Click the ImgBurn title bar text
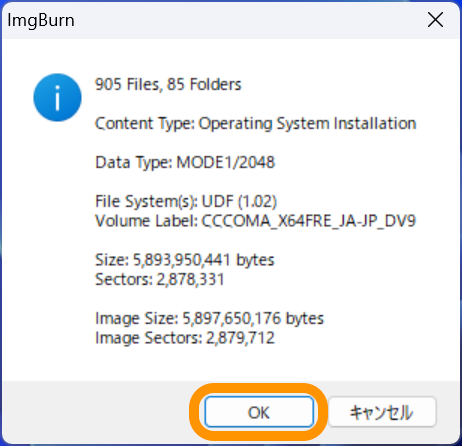 click(41, 20)
